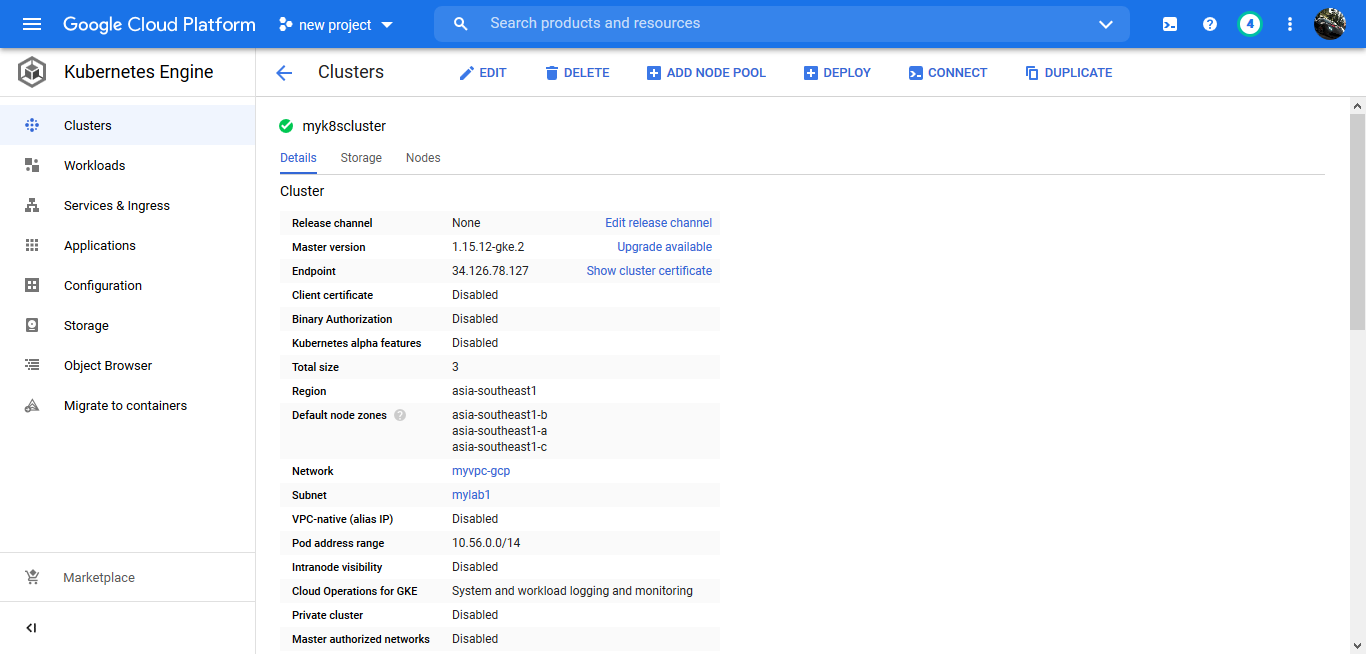1366x654 pixels.
Task: Click the Google Cloud Platform title
Action: [x=159, y=24]
